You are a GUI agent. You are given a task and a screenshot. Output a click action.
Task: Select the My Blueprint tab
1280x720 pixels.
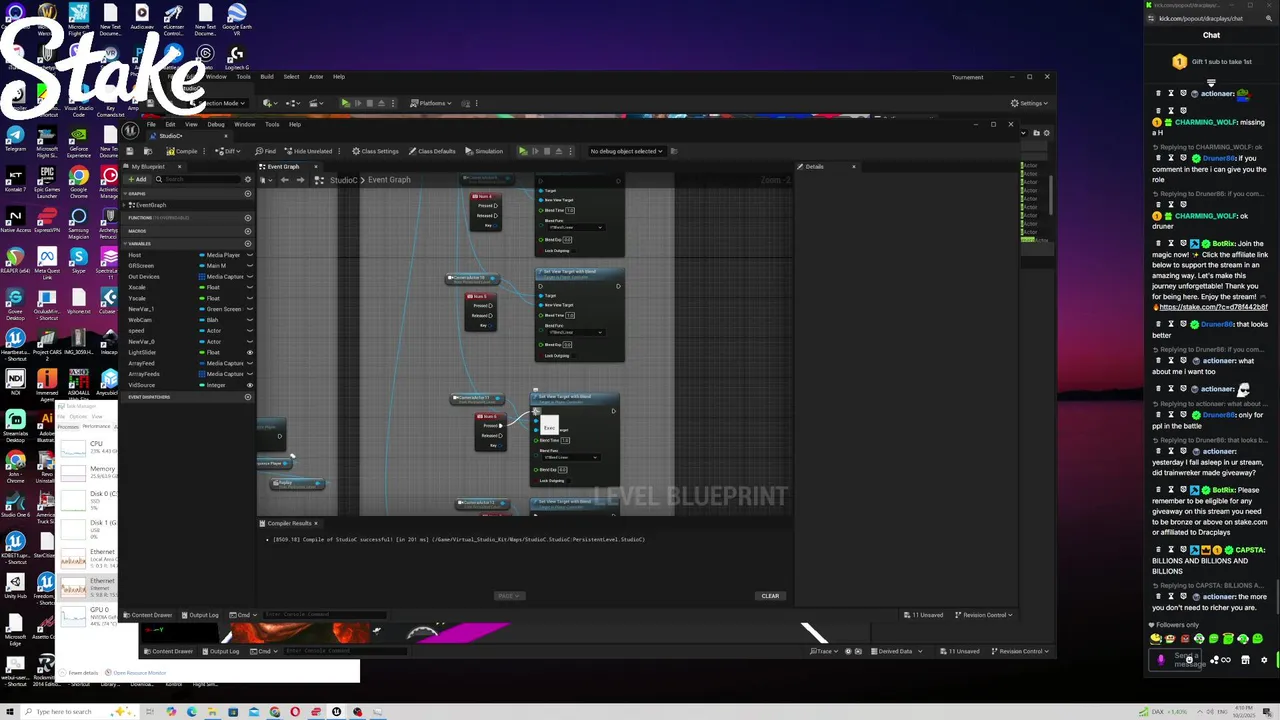point(148,166)
